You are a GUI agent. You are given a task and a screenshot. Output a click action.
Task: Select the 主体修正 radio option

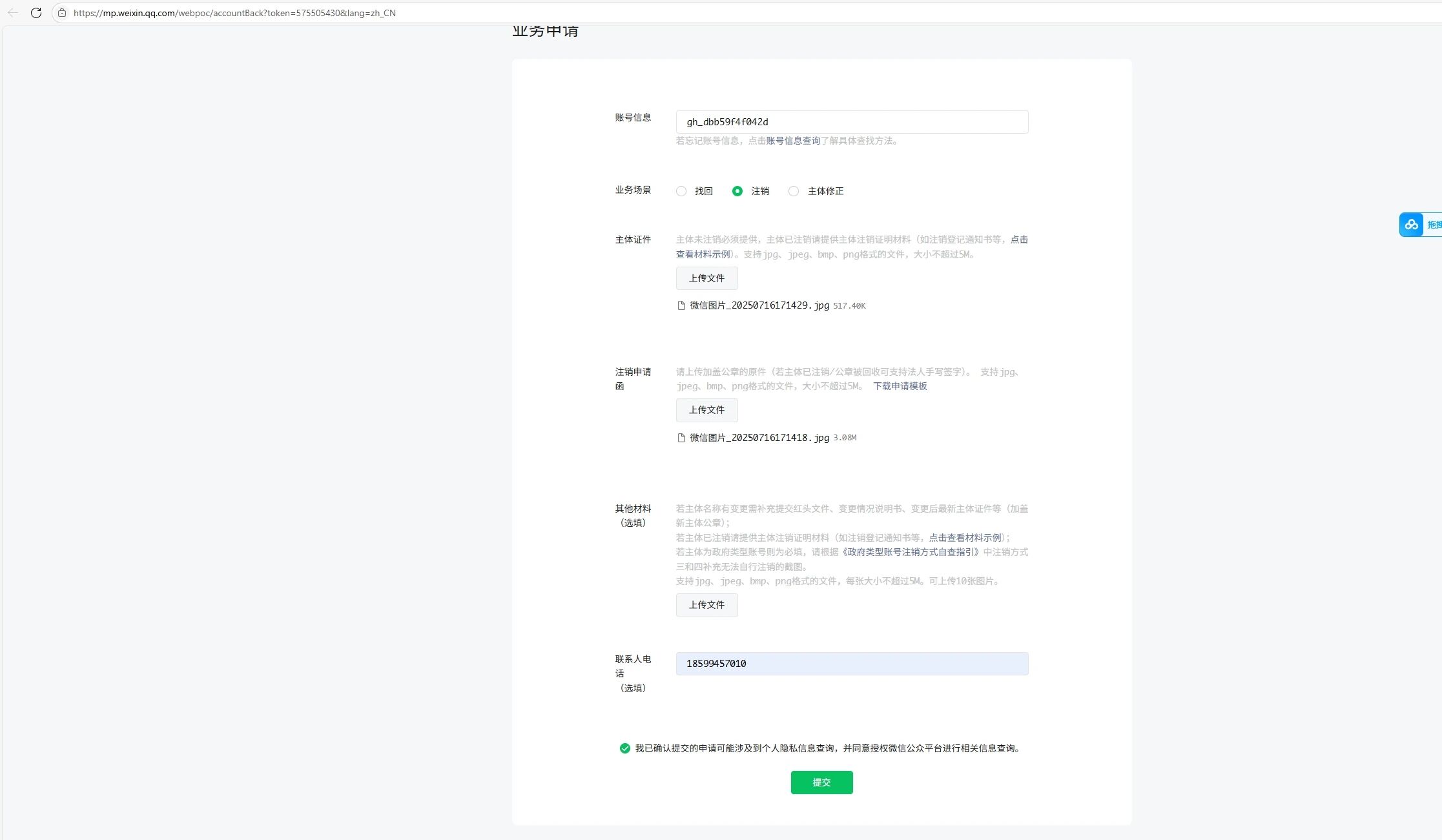(794, 191)
